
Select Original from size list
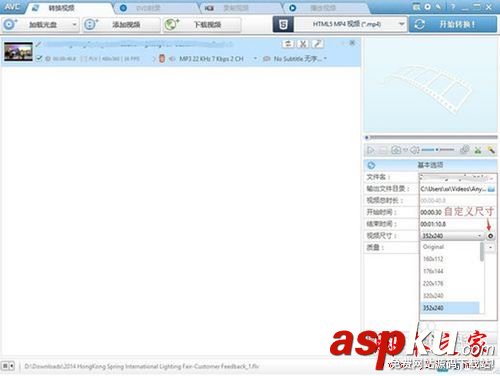coord(450,247)
